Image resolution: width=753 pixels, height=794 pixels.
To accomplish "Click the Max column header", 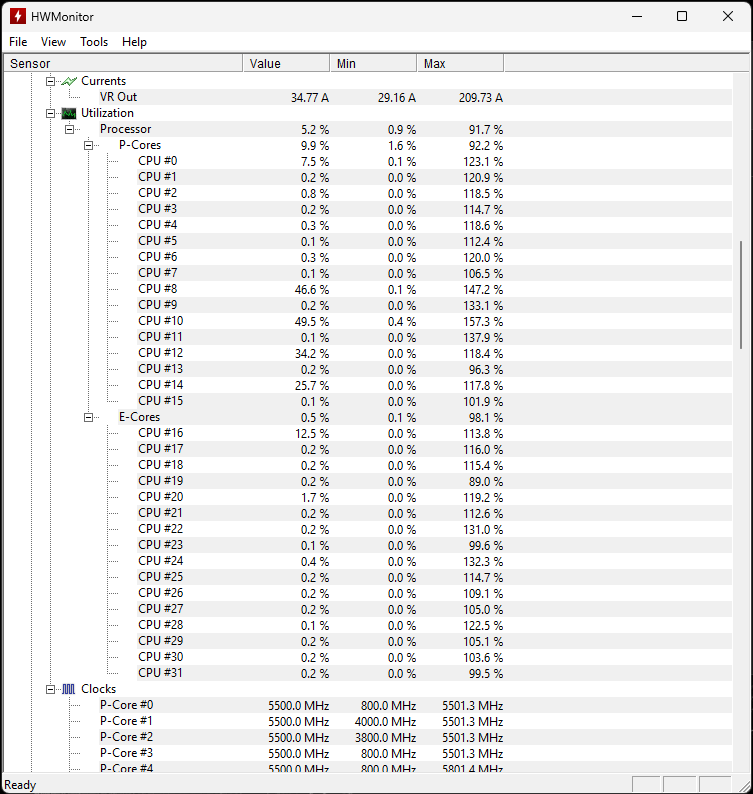I will [459, 64].
